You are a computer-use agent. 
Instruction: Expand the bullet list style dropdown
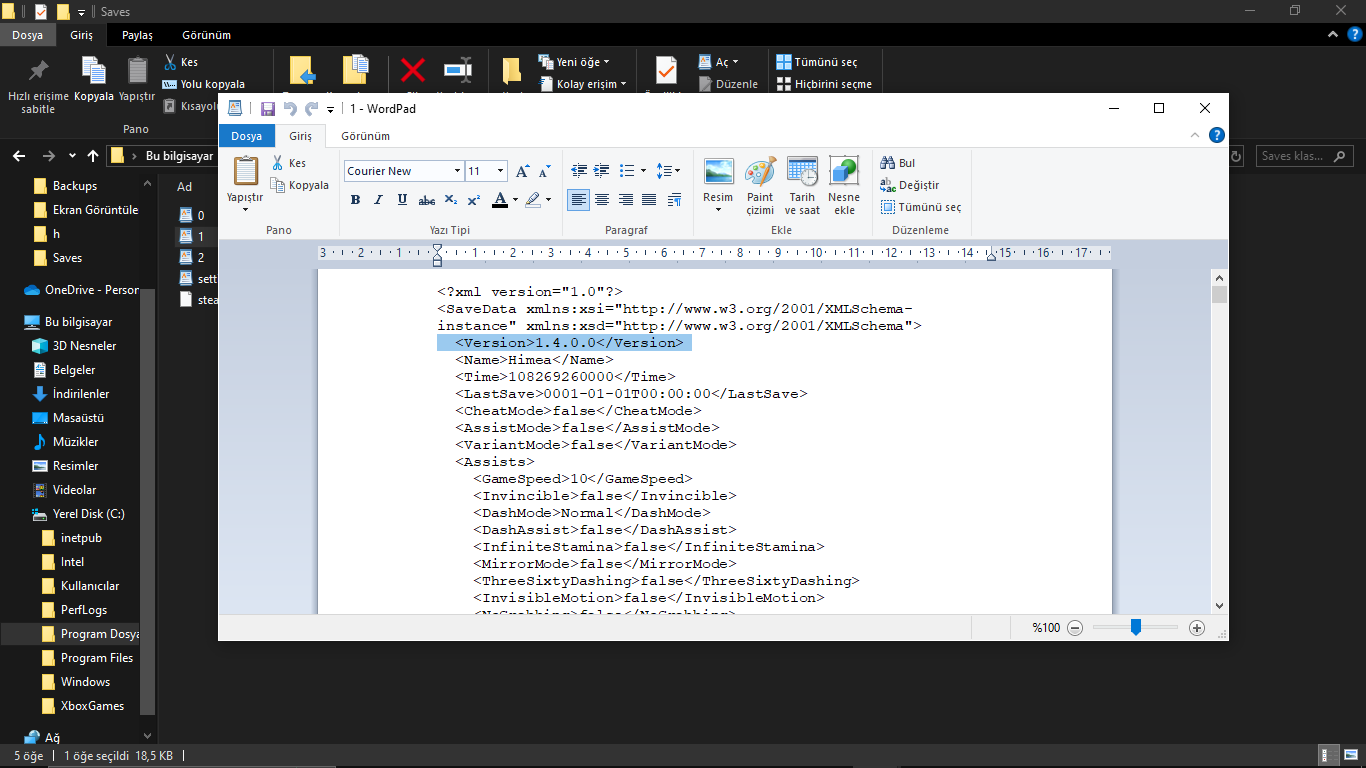click(x=643, y=171)
